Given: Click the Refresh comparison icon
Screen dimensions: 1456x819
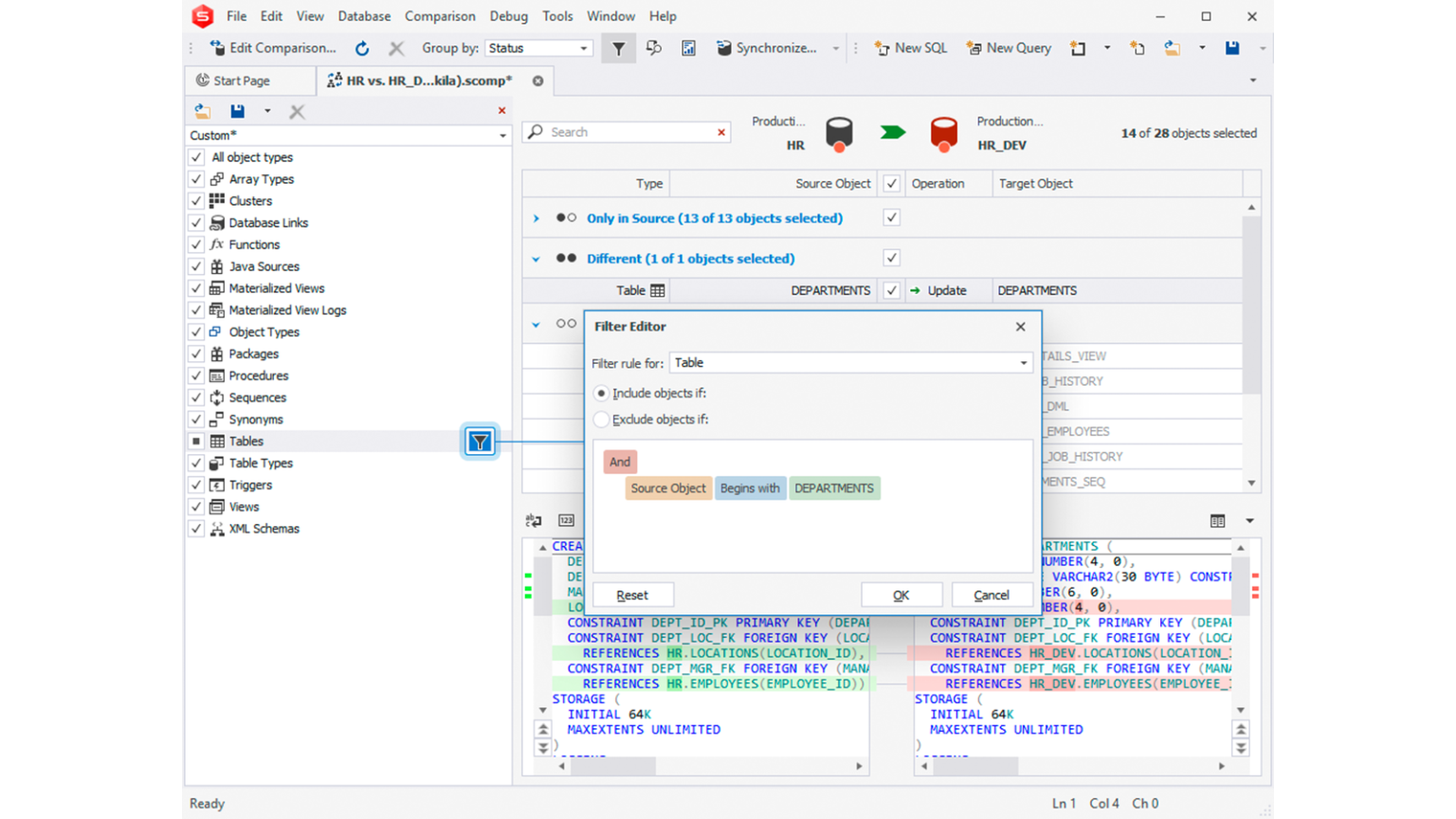Looking at the screenshot, I should pos(362,47).
